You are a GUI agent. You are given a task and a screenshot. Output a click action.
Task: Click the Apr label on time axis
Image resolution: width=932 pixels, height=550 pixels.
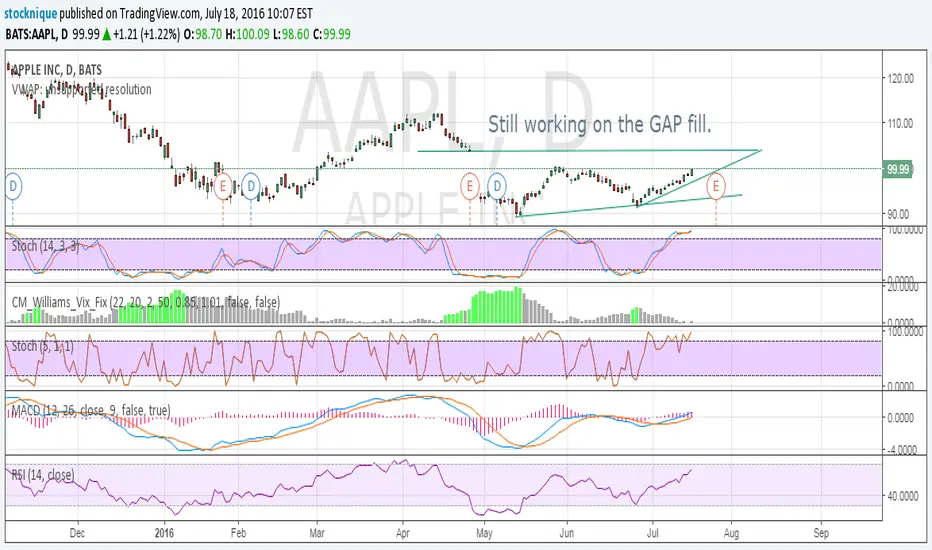pos(402,533)
